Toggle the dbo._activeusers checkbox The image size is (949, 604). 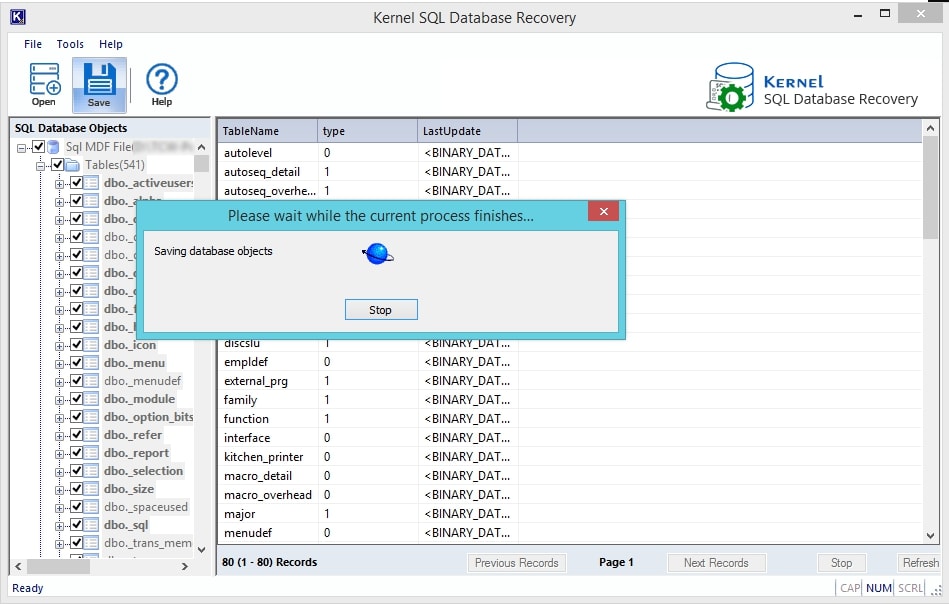pyautogui.click(x=76, y=183)
